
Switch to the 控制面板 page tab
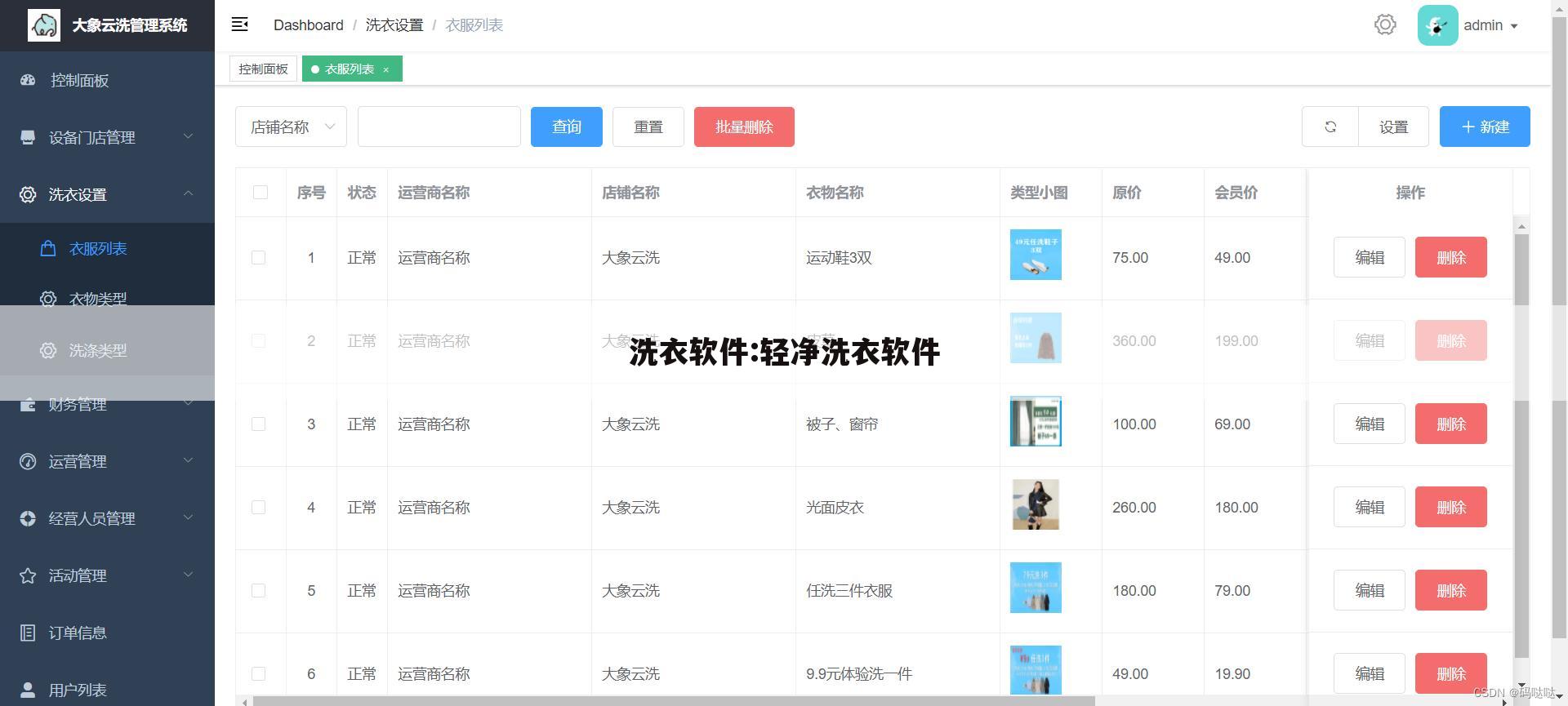[263, 69]
